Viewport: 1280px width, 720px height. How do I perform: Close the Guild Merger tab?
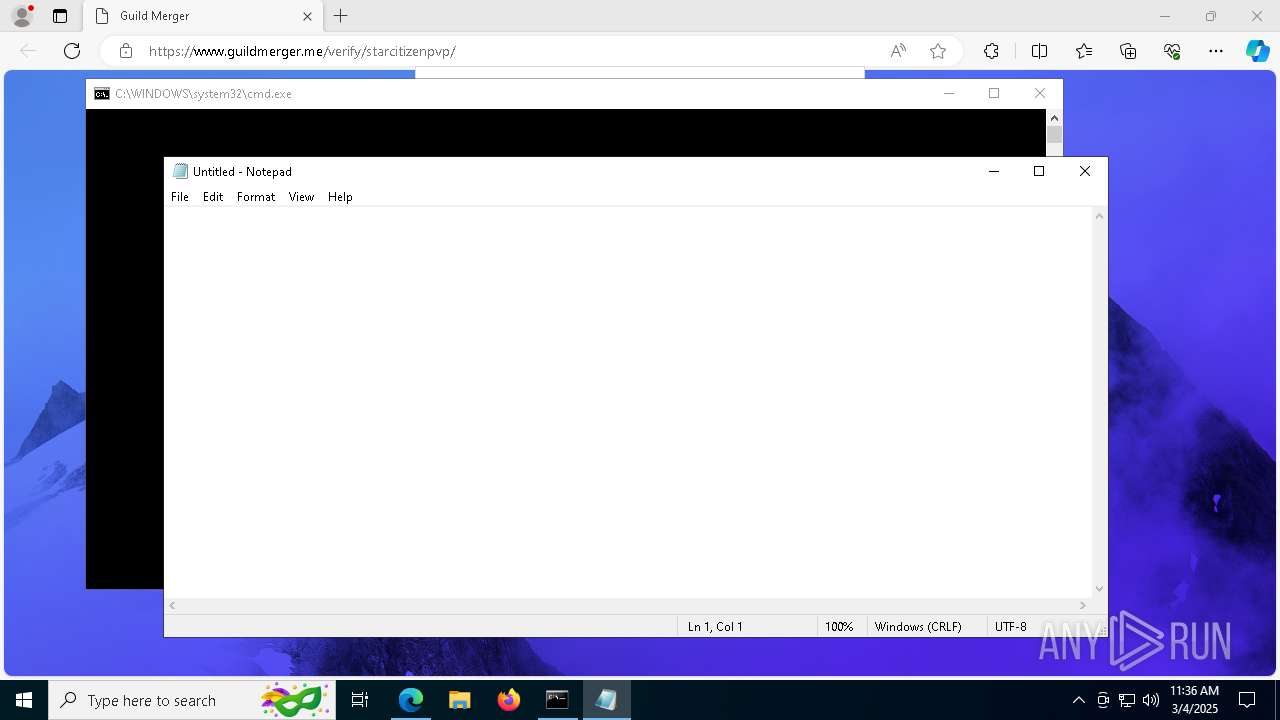(x=307, y=16)
